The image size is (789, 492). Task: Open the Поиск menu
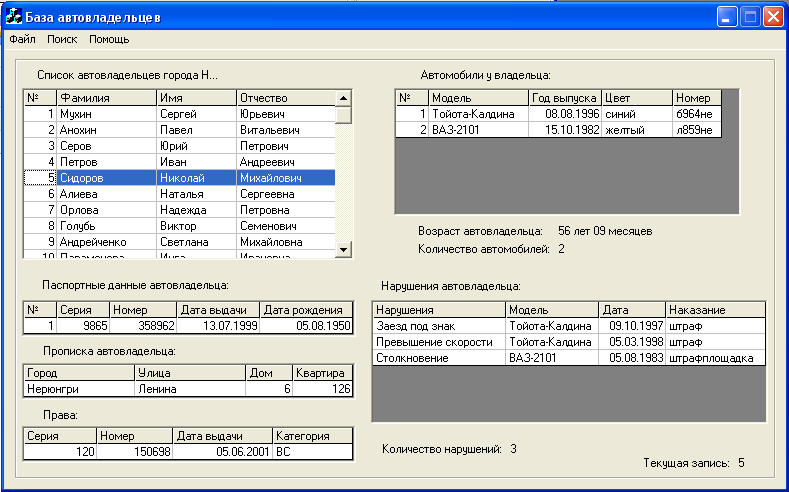tap(62, 39)
